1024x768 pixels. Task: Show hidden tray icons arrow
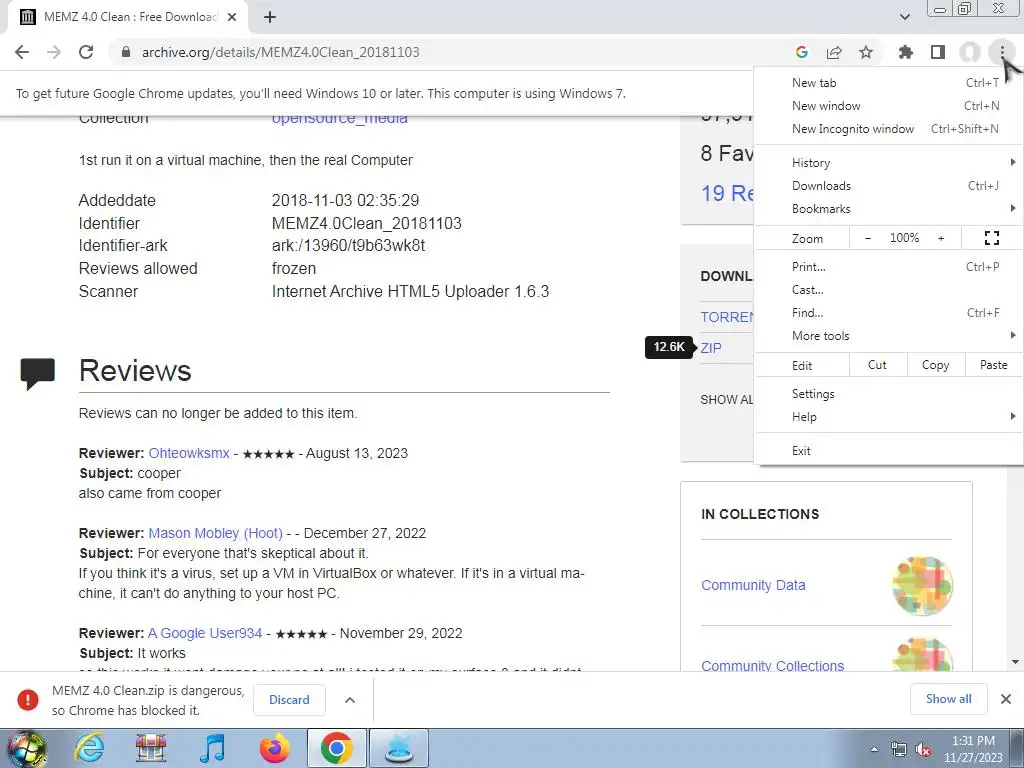(874, 750)
